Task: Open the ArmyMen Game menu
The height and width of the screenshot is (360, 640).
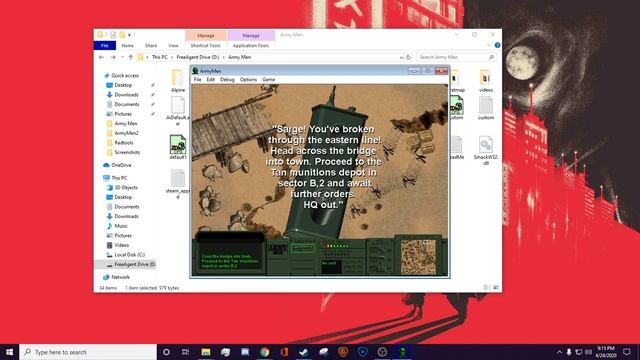Action: click(268, 80)
